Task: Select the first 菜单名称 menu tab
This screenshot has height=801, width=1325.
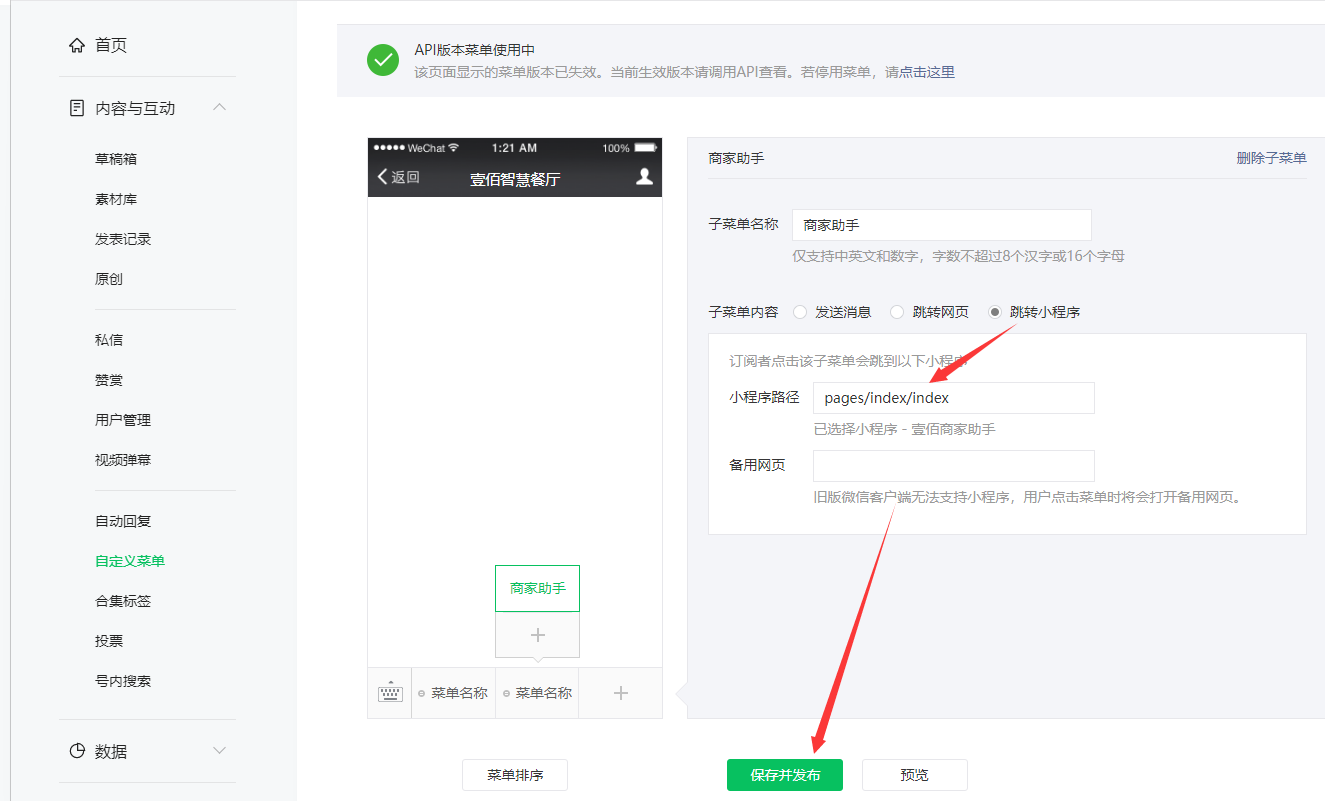Action: tap(453, 693)
